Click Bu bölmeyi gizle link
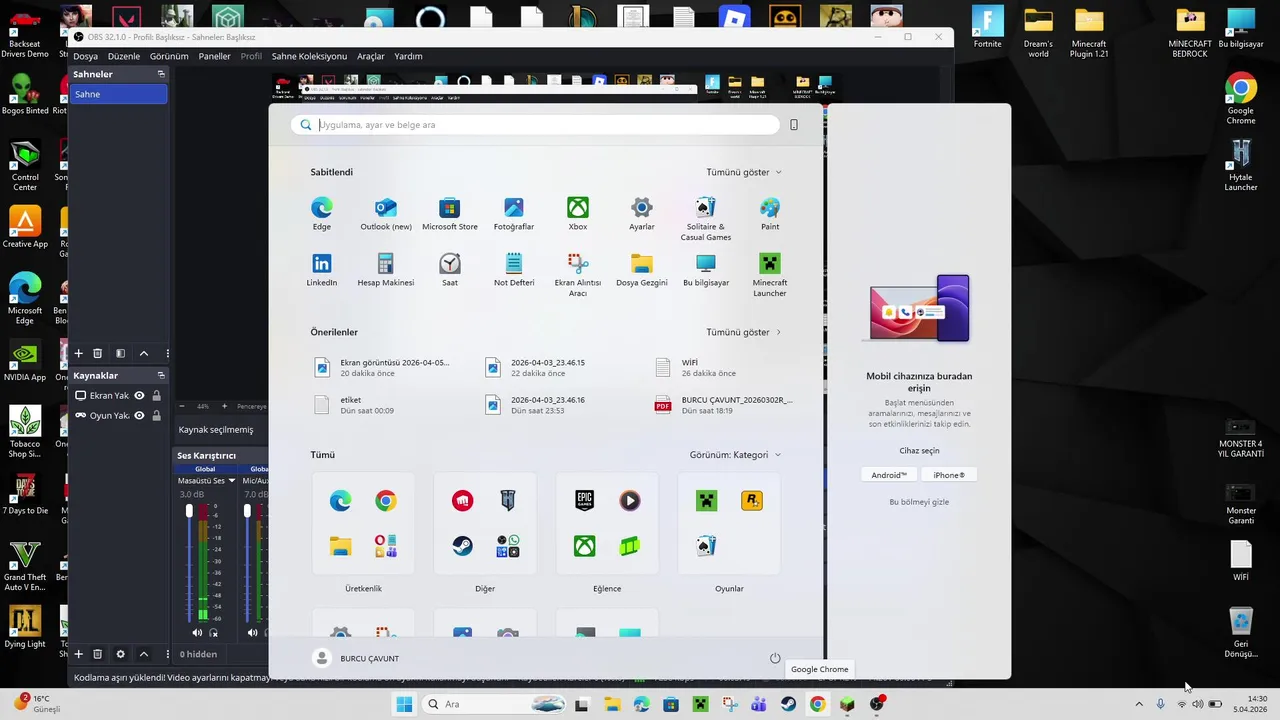Image resolution: width=1280 pixels, height=720 pixels. 919,502
